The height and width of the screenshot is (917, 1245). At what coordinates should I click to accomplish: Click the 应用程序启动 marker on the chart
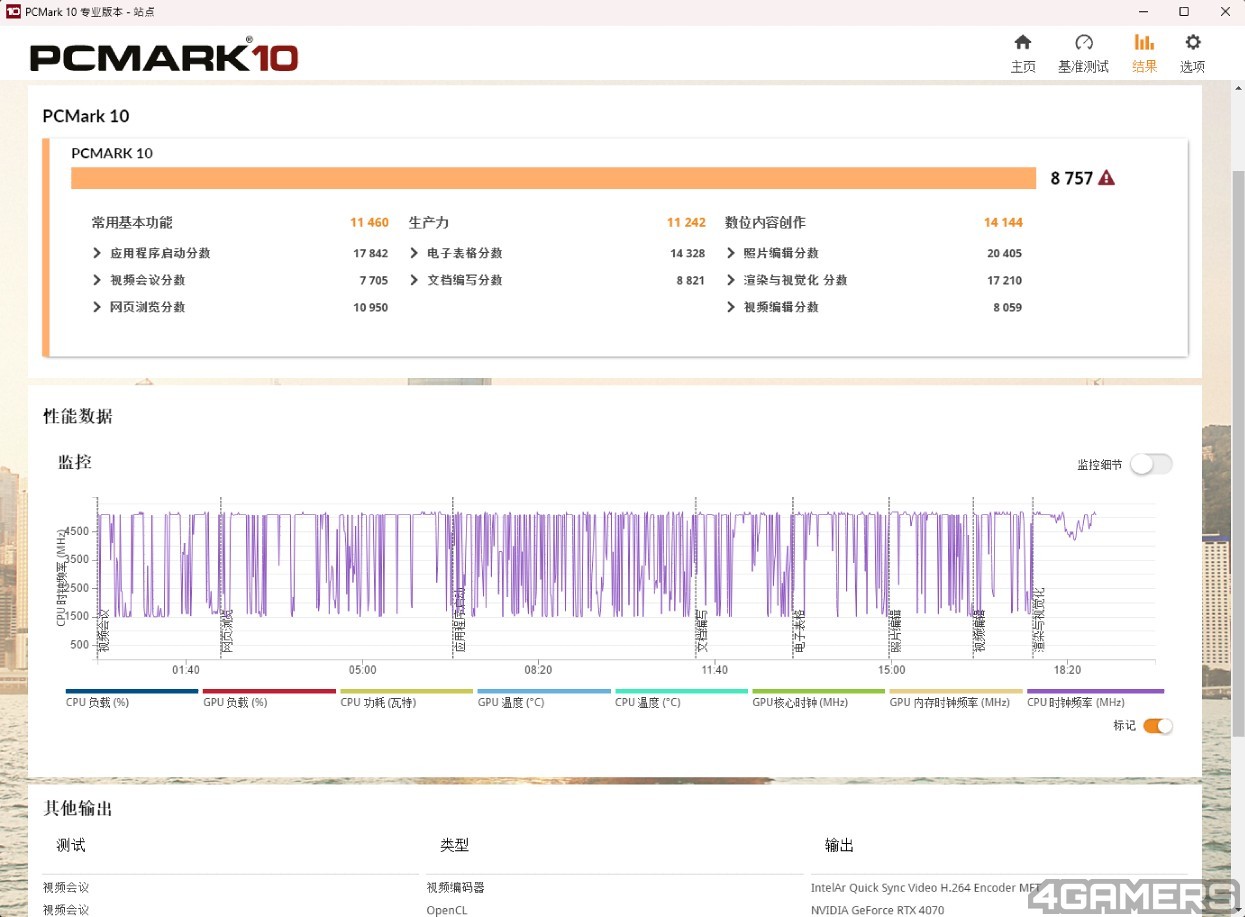coord(459,620)
